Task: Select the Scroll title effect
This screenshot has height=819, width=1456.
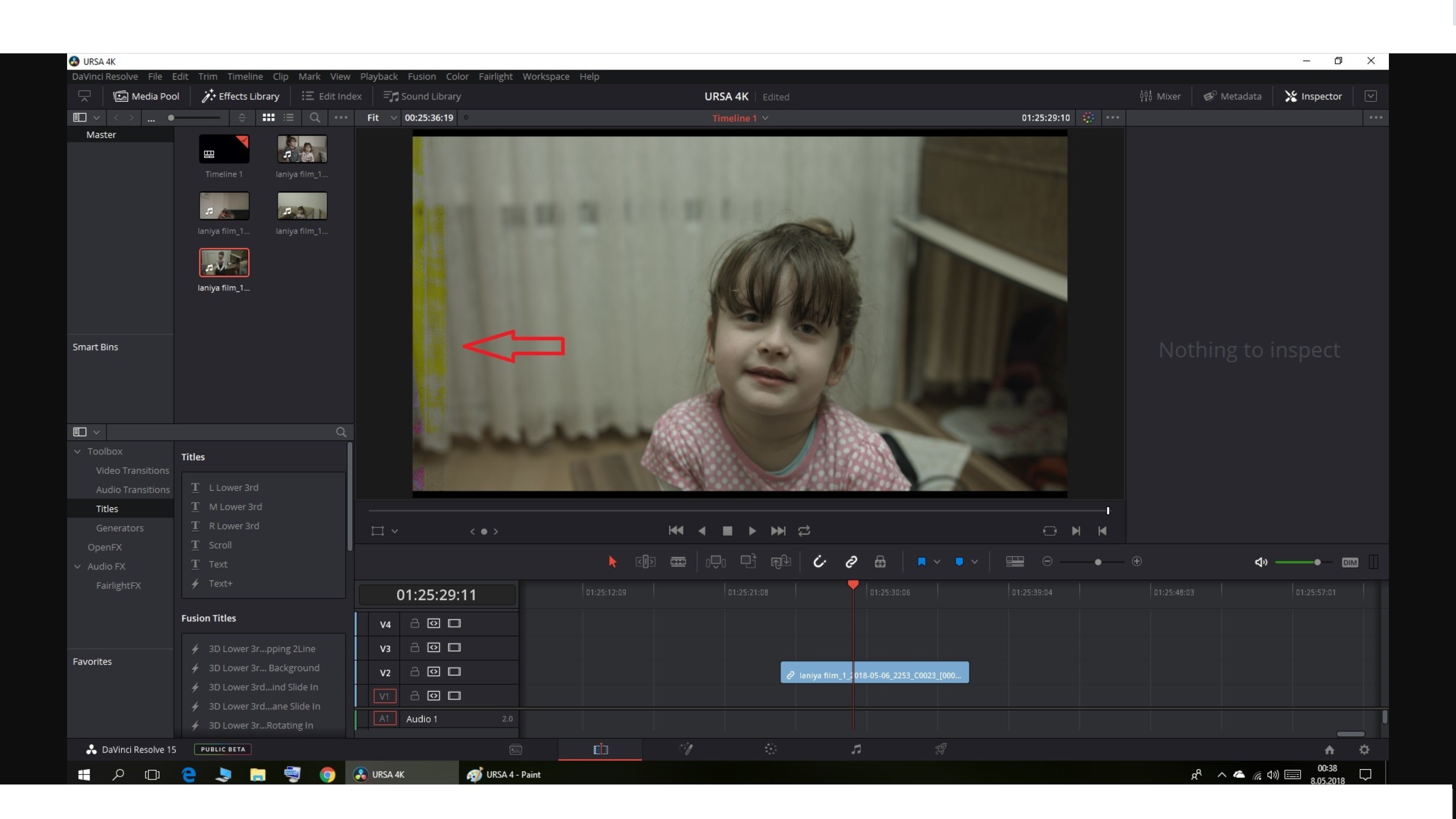Action: pyautogui.click(x=220, y=545)
